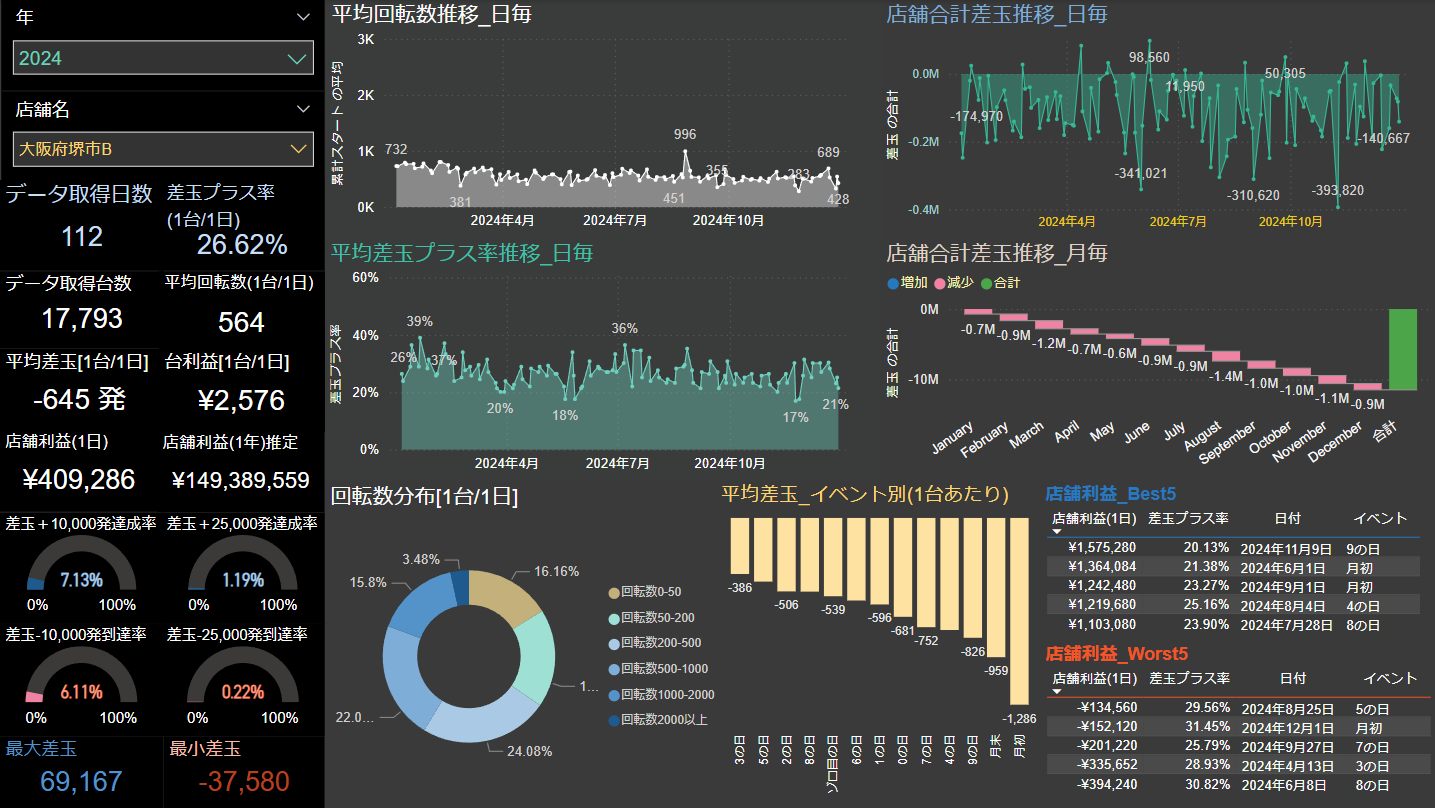The width and height of the screenshot is (1435, 808).
Task: Sort Best5 table by 日付 column header
Action: pos(1288,518)
